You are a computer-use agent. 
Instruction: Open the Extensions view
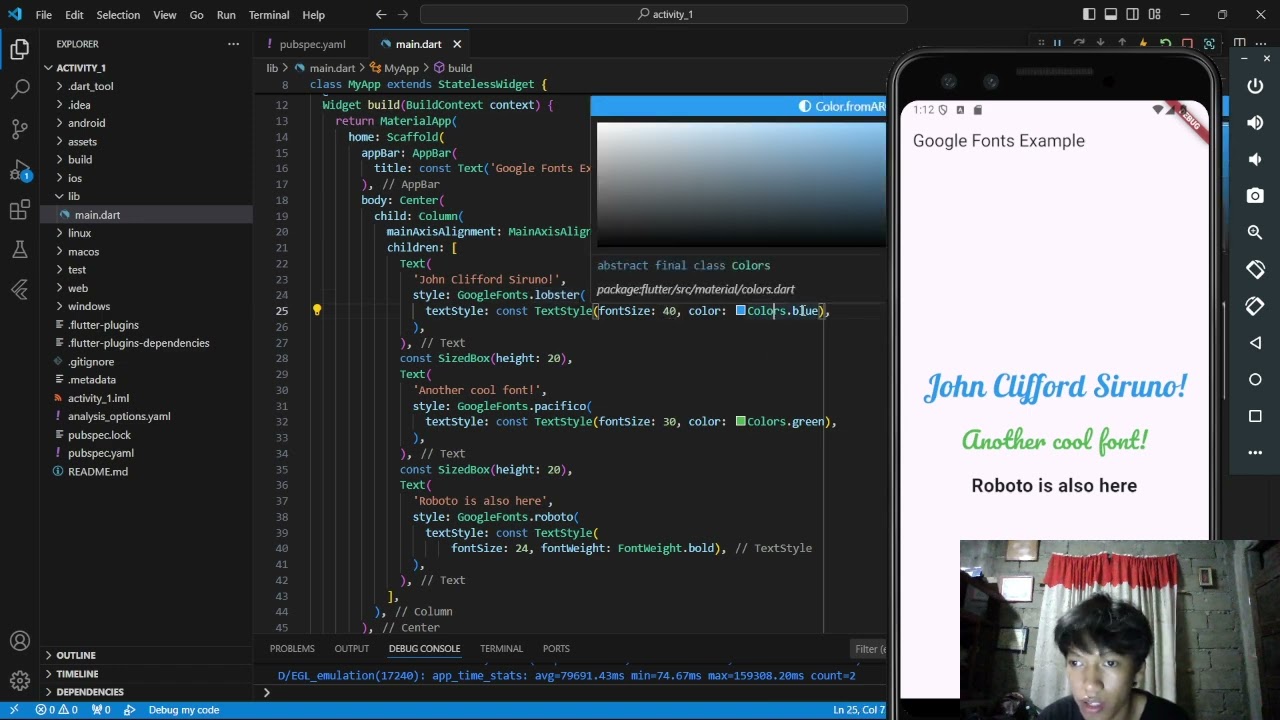(x=20, y=210)
